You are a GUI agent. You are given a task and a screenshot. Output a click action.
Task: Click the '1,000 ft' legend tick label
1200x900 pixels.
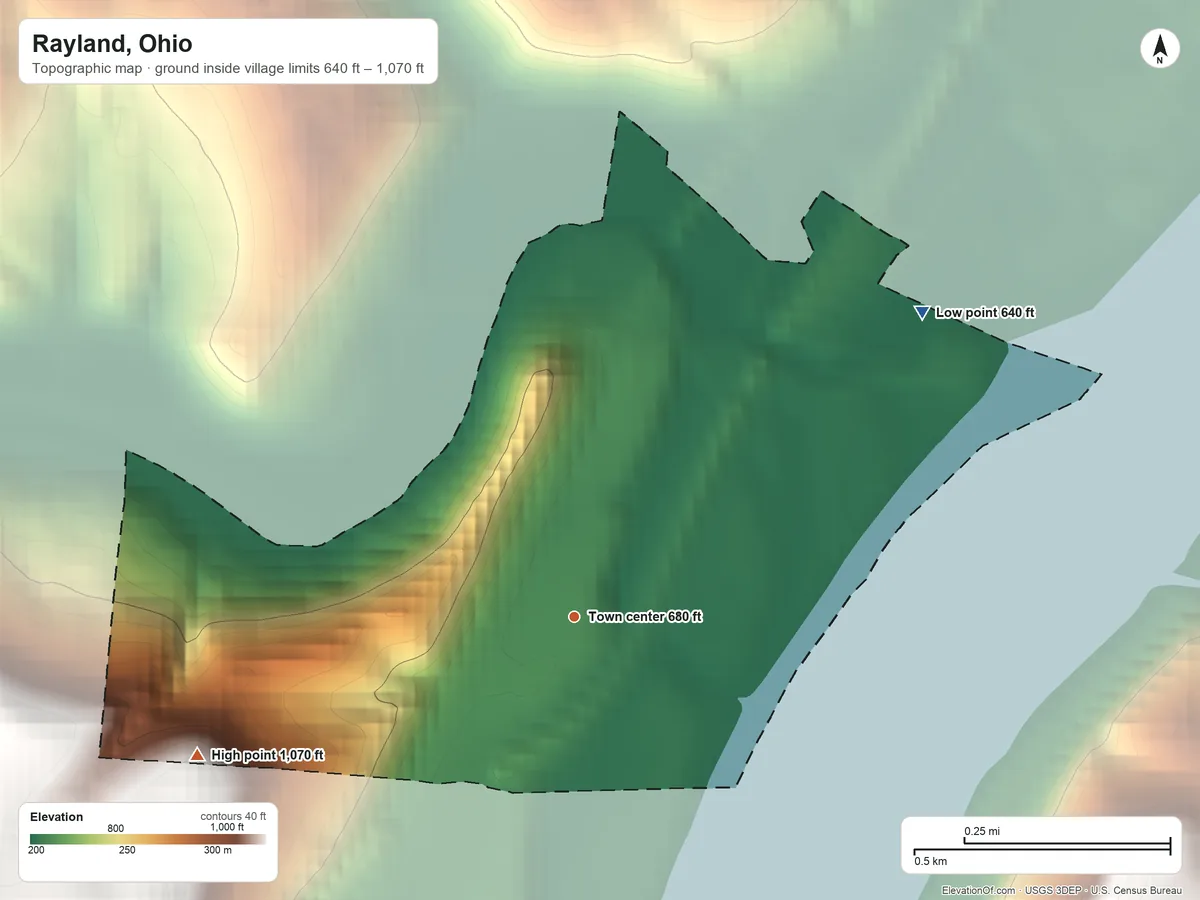[227, 827]
